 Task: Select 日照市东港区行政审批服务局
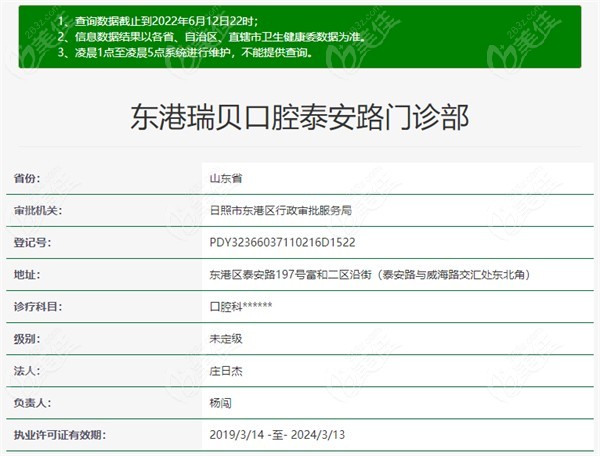280,210
